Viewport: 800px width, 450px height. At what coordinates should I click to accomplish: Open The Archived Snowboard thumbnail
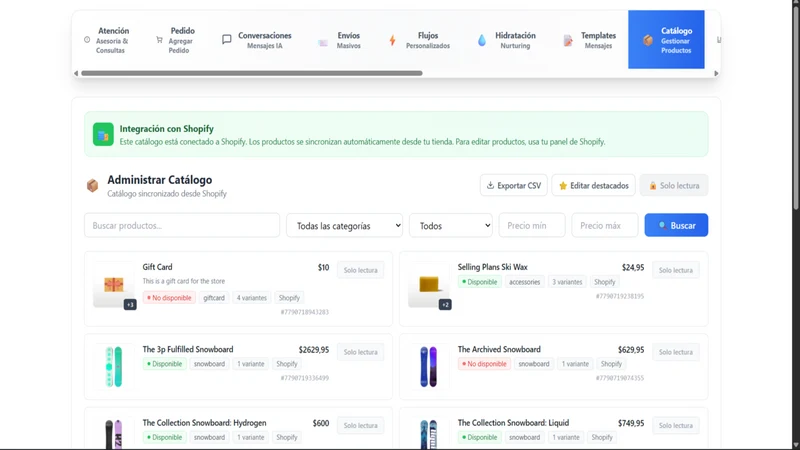(x=429, y=367)
